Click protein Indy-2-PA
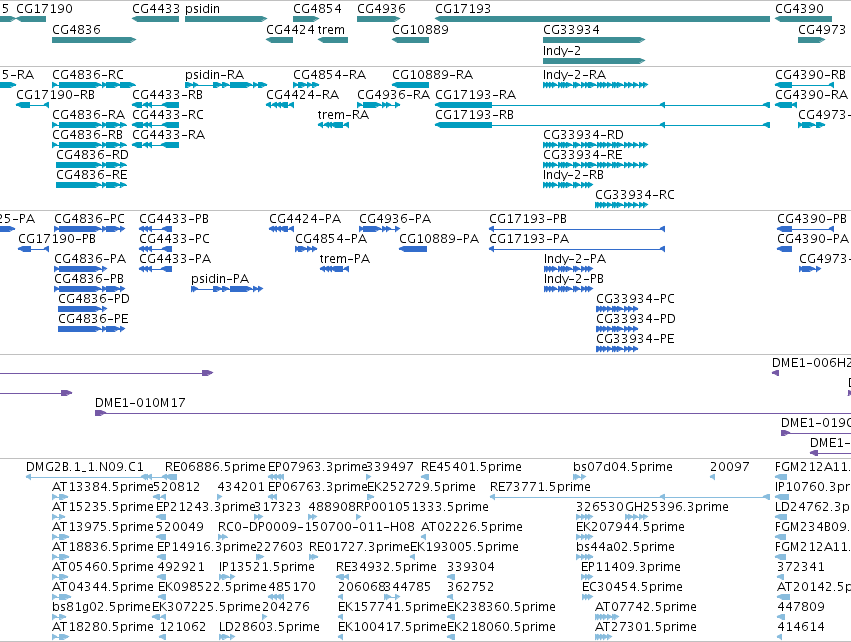The height and width of the screenshot is (642, 851). pos(575,259)
